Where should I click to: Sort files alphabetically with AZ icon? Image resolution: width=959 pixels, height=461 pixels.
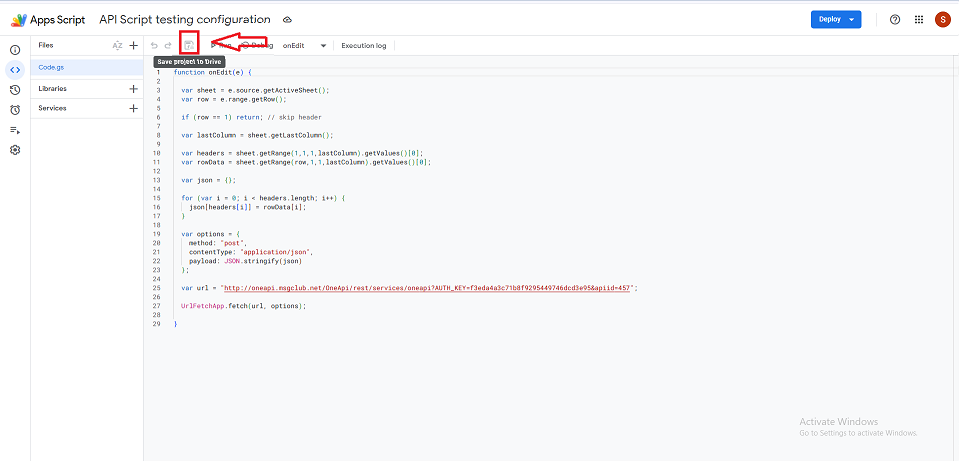[x=117, y=45]
